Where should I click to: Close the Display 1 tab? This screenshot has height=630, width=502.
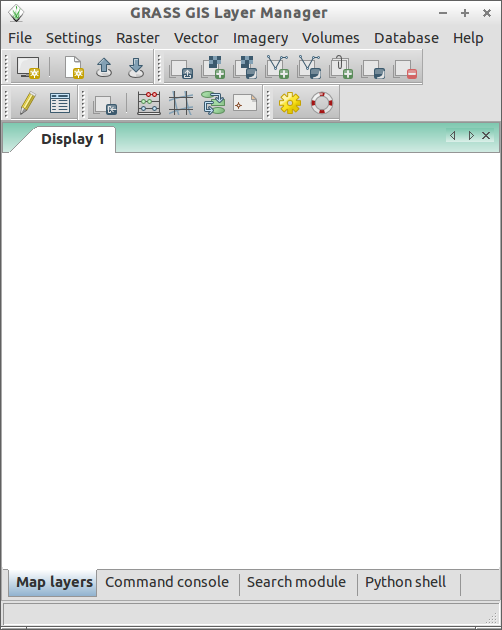pos(486,136)
